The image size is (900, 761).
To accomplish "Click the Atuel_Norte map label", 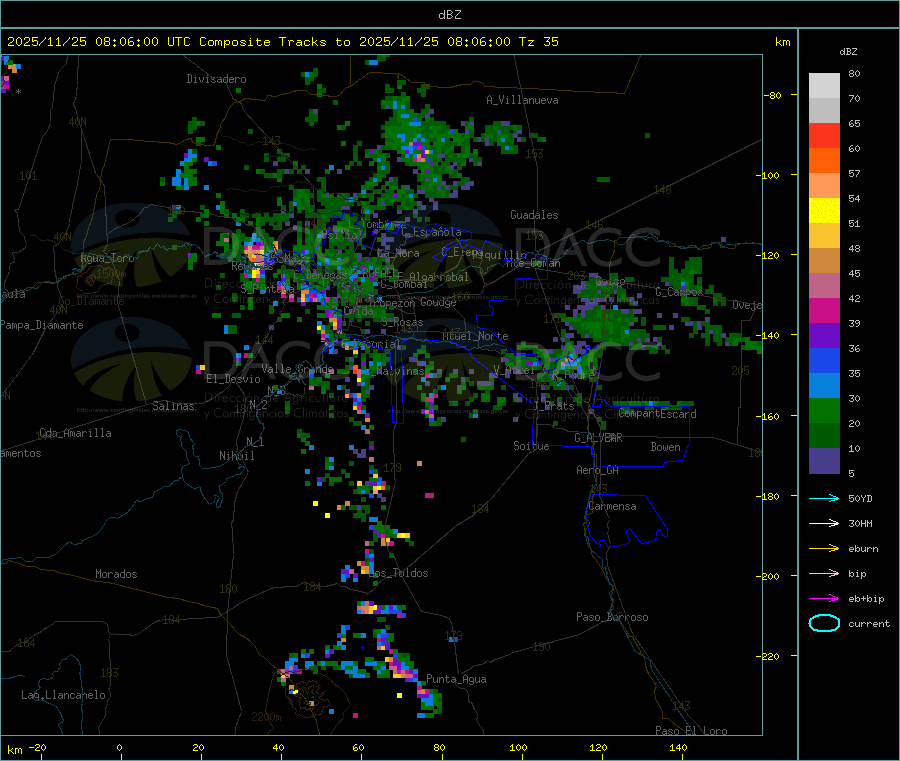I will tap(475, 336).
